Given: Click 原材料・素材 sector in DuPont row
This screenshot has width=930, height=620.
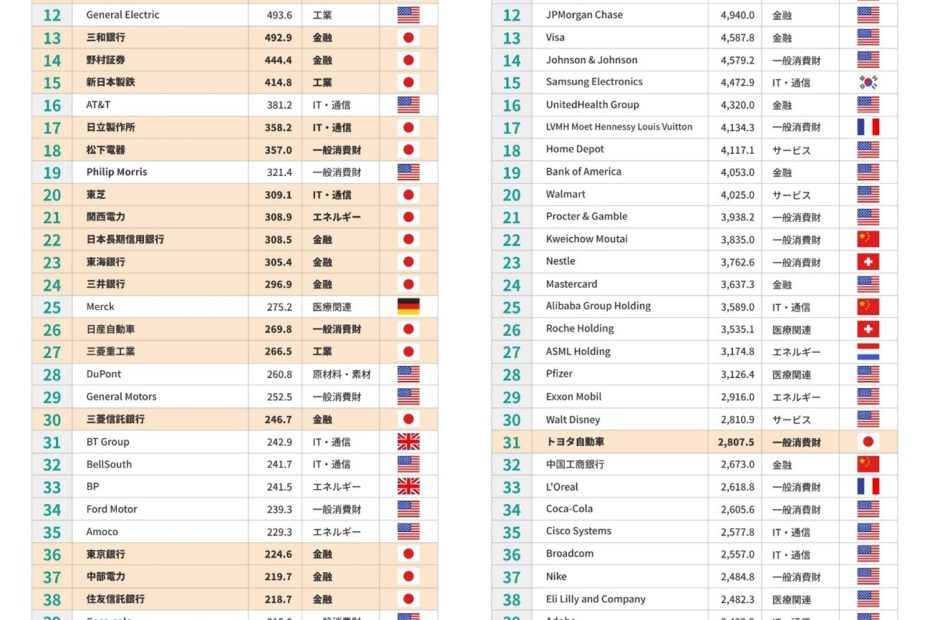Looking at the screenshot, I should point(342,374).
